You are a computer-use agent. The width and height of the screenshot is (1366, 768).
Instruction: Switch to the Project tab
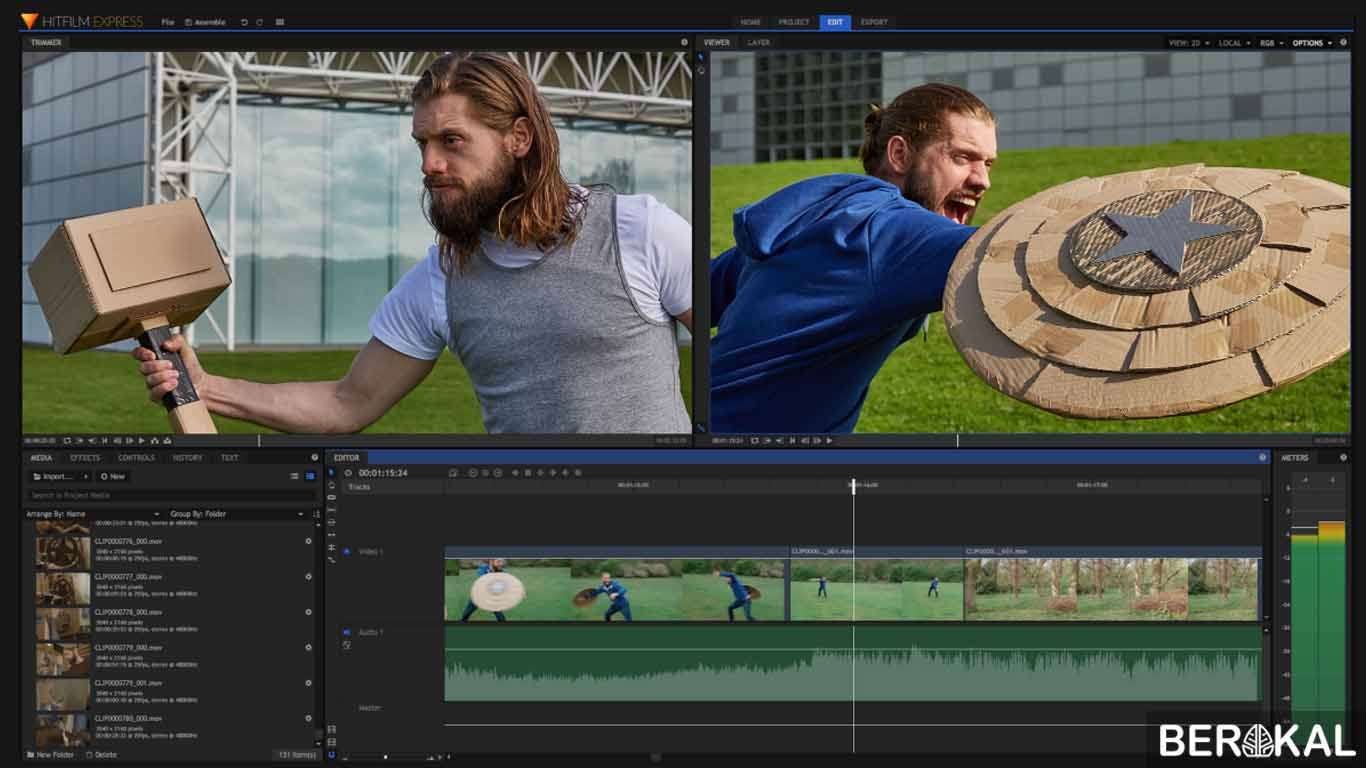(794, 22)
